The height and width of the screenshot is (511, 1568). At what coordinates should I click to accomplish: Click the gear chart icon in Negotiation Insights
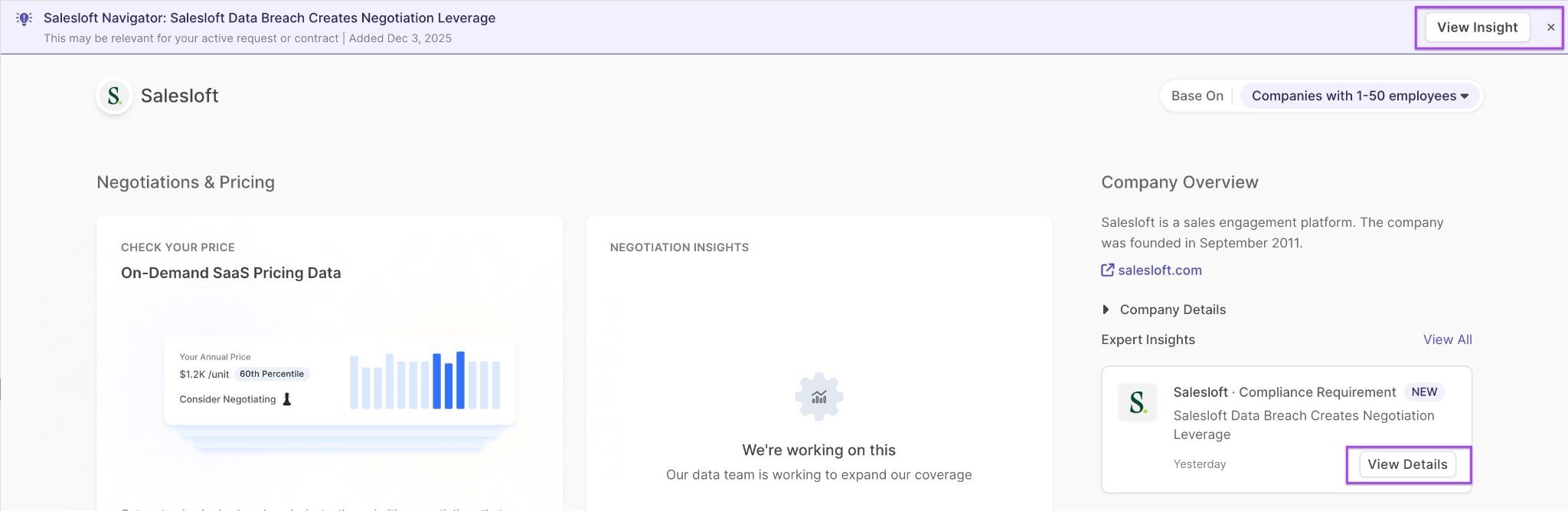pyautogui.click(x=818, y=397)
